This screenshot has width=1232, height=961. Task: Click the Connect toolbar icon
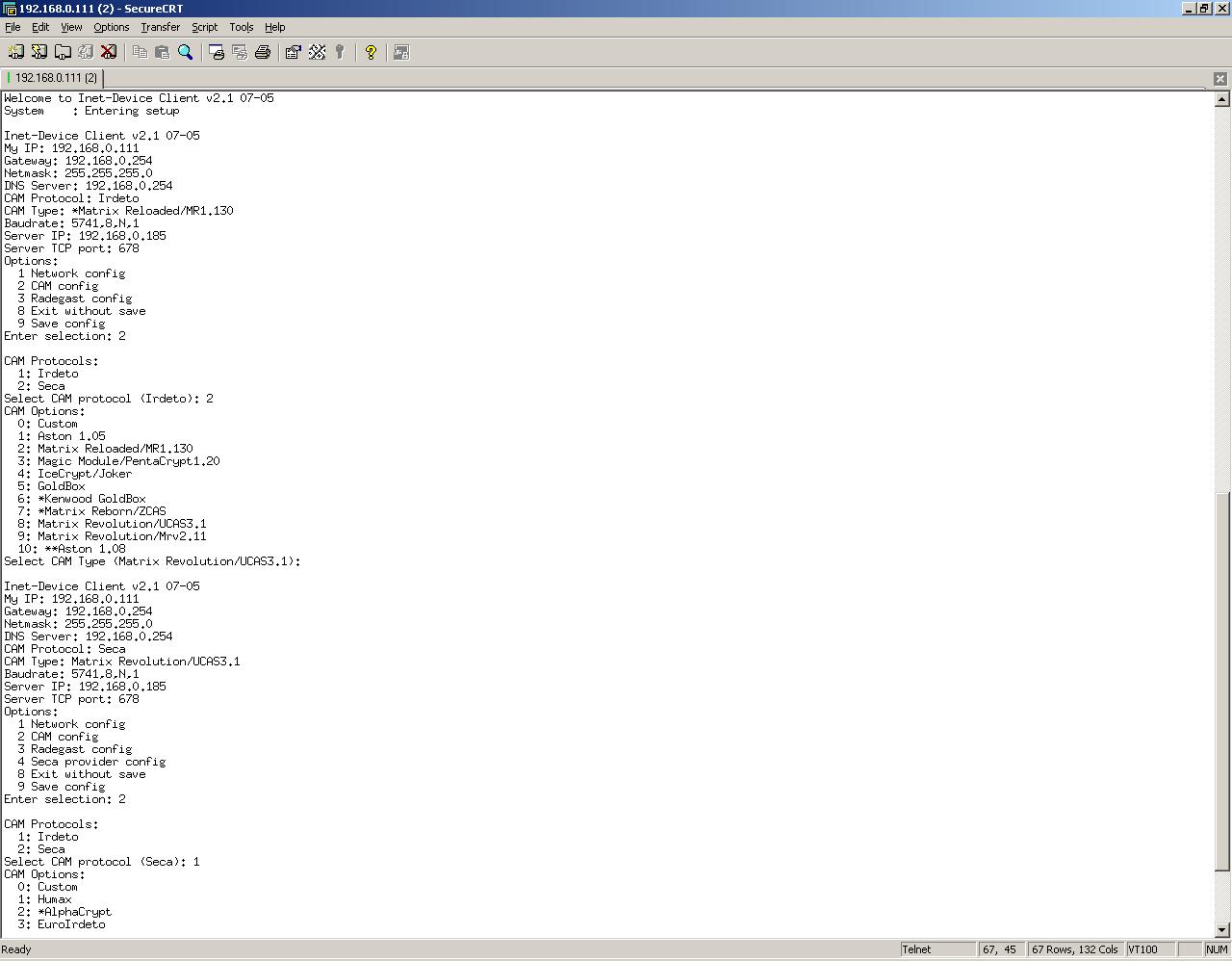click(16, 52)
